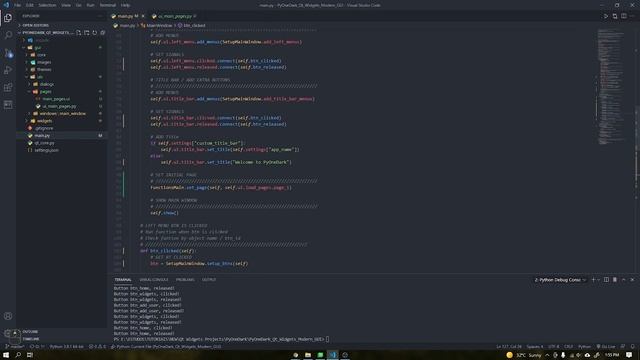Select main.py in the file tree

pos(61,136)
